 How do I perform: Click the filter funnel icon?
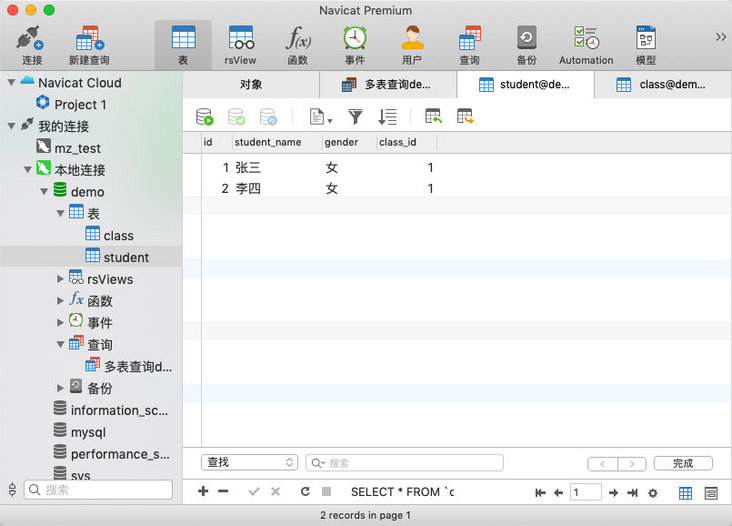tap(355, 117)
